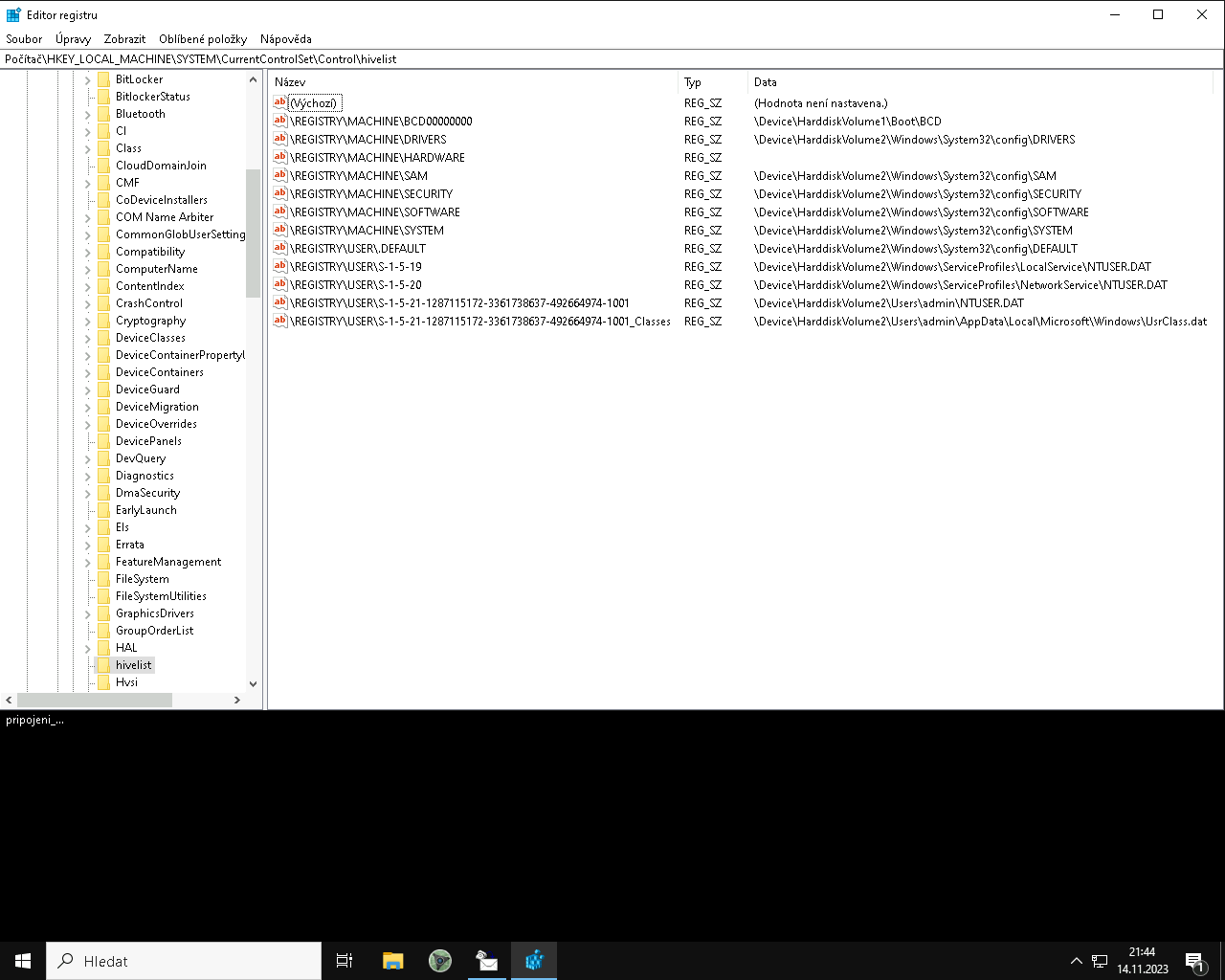
Task: Click the ab icon beside REGISTRY\USER\.DEFAULT
Action: [x=279, y=248]
